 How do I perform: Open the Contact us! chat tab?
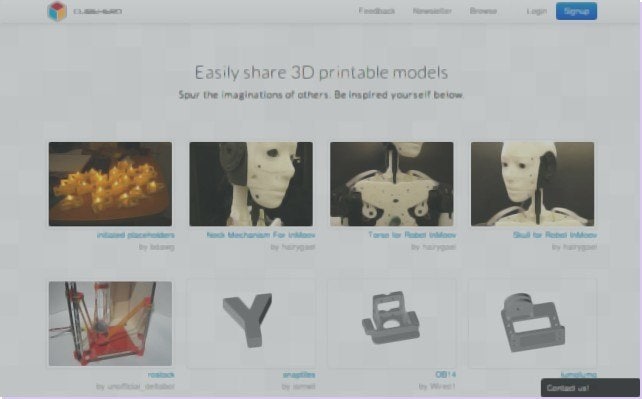(590, 388)
